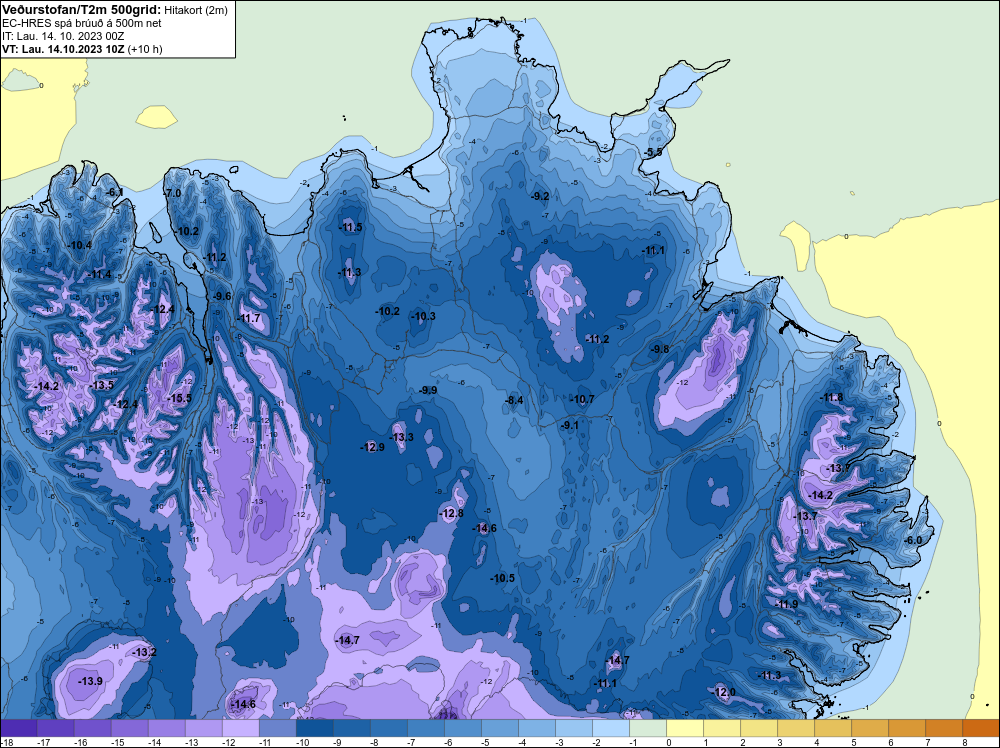
Task: Click the -6.0 temperature label
Action: 913,540
